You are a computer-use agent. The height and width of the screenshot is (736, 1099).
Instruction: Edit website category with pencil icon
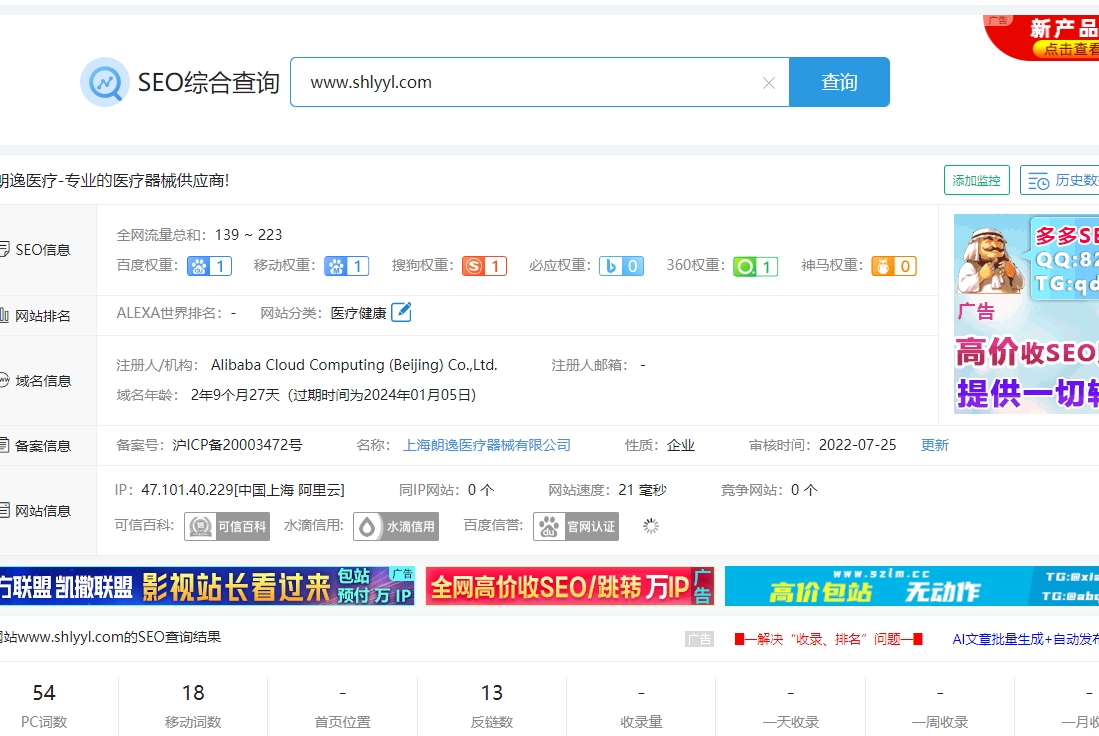pyautogui.click(x=401, y=312)
